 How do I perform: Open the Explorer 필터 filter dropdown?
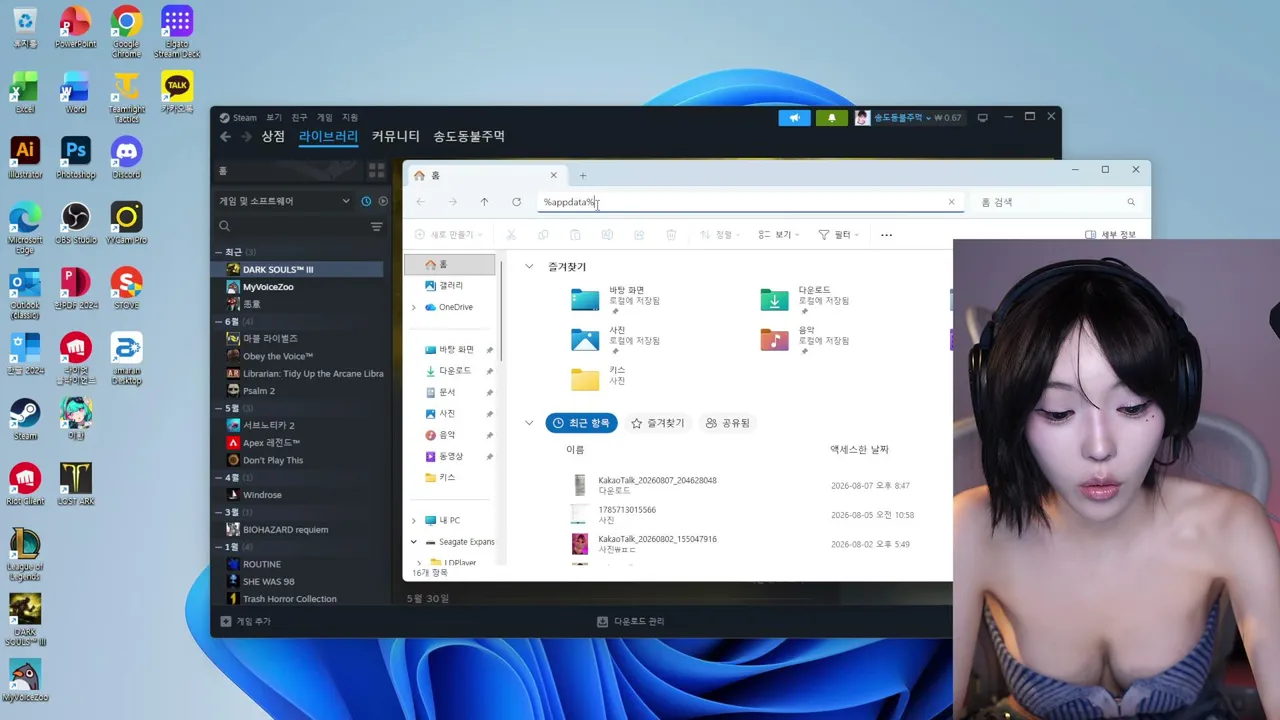point(838,235)
